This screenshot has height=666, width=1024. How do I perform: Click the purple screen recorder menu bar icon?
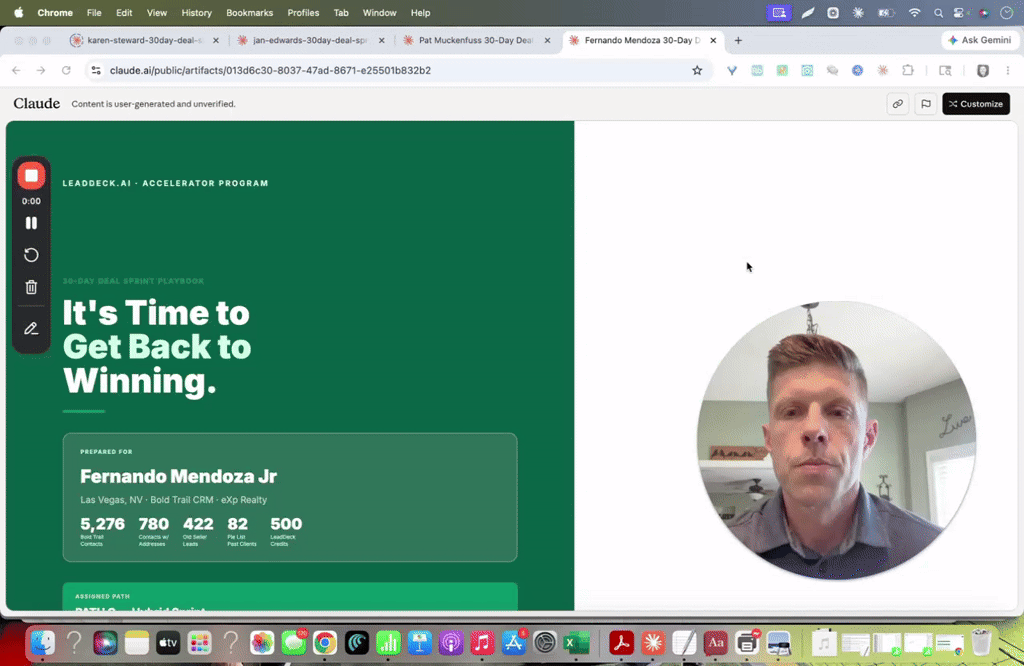(778, 12)
